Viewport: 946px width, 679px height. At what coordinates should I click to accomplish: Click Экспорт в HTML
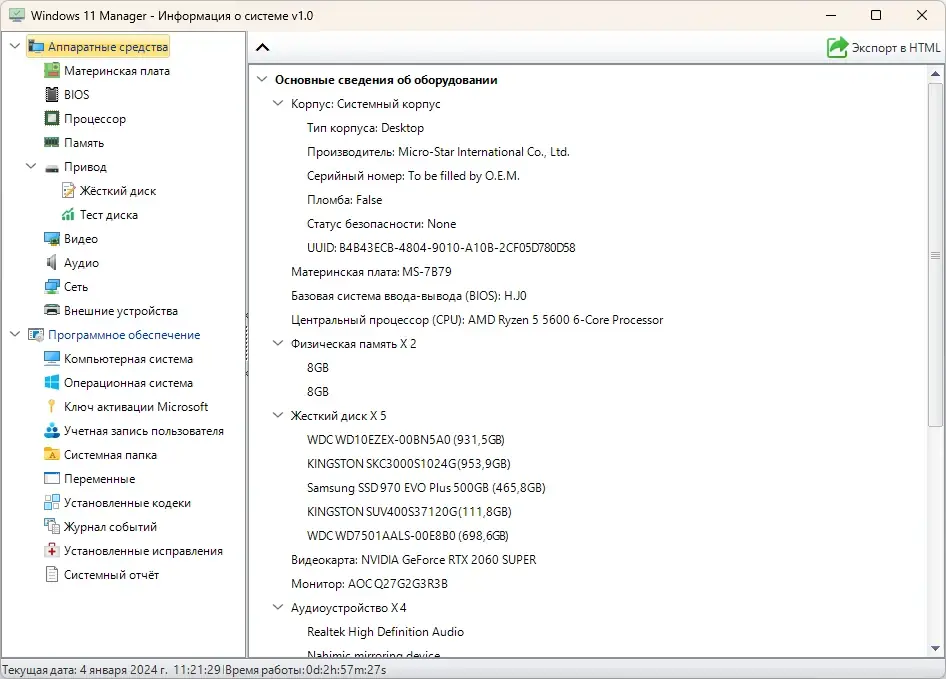pyautogui.click(x=887, y=46)
